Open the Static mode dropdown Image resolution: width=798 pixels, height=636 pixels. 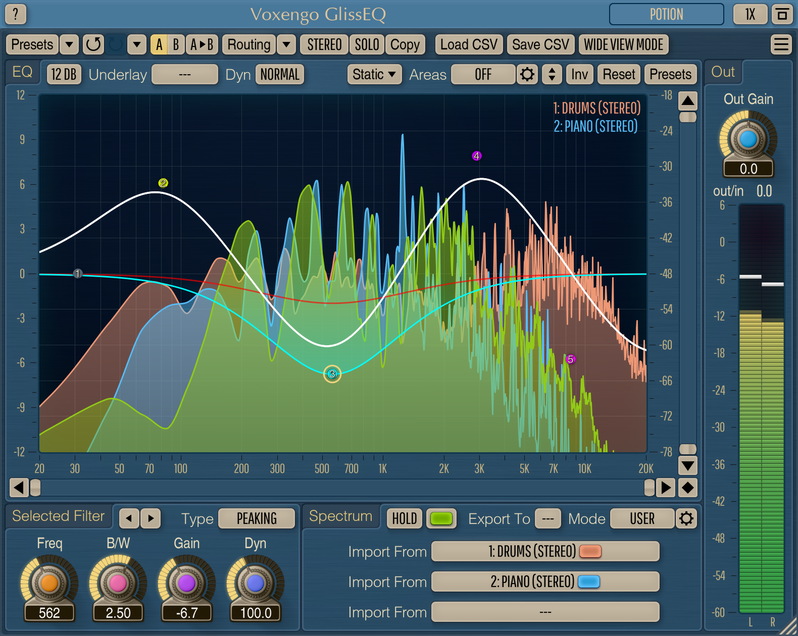[x=374, y=74]
